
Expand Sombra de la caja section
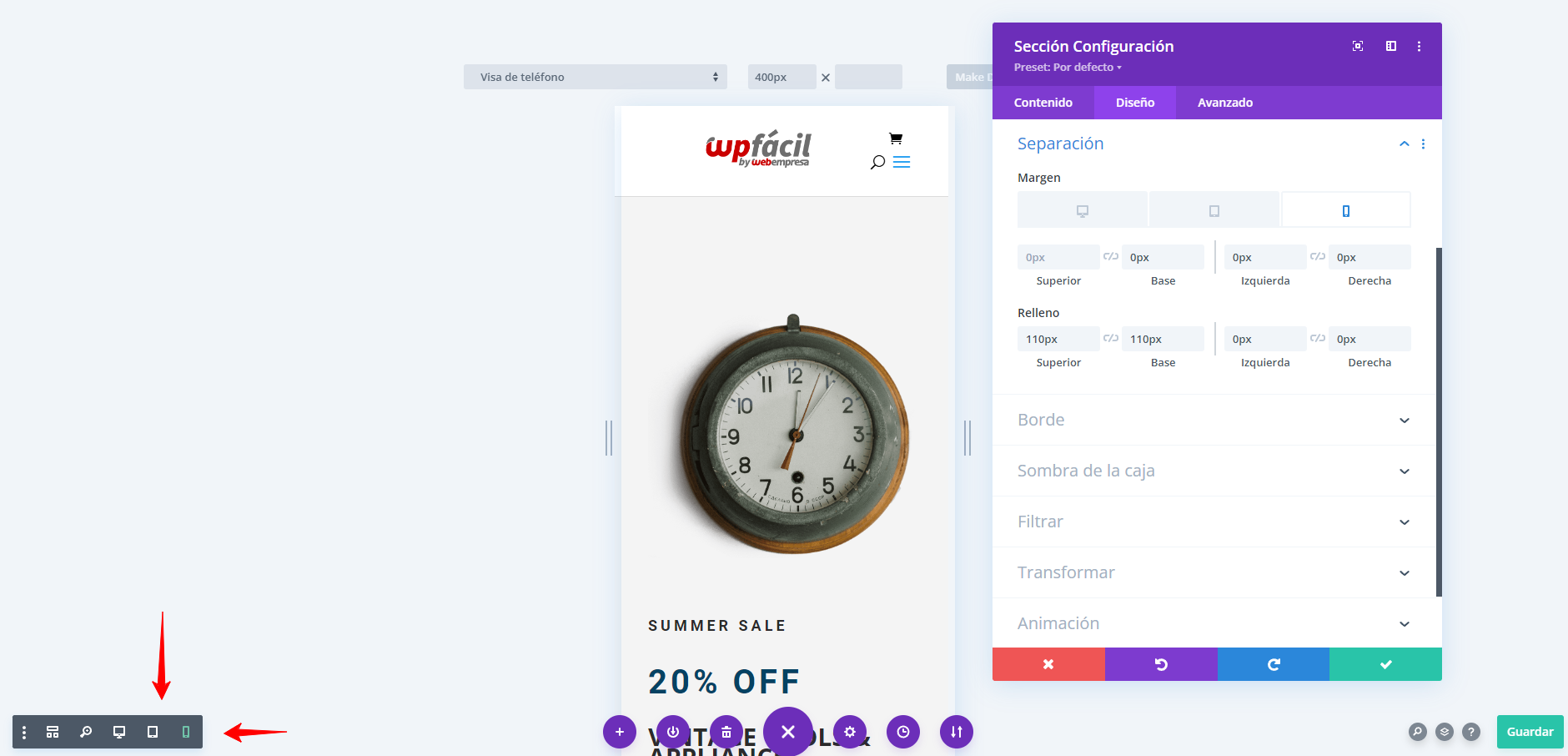click(1214, 471)
